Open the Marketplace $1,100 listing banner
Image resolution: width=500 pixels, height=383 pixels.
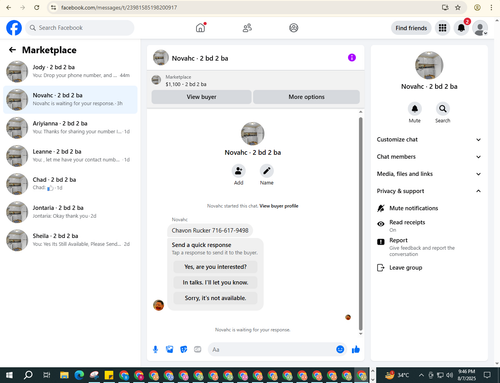[255, 80]
